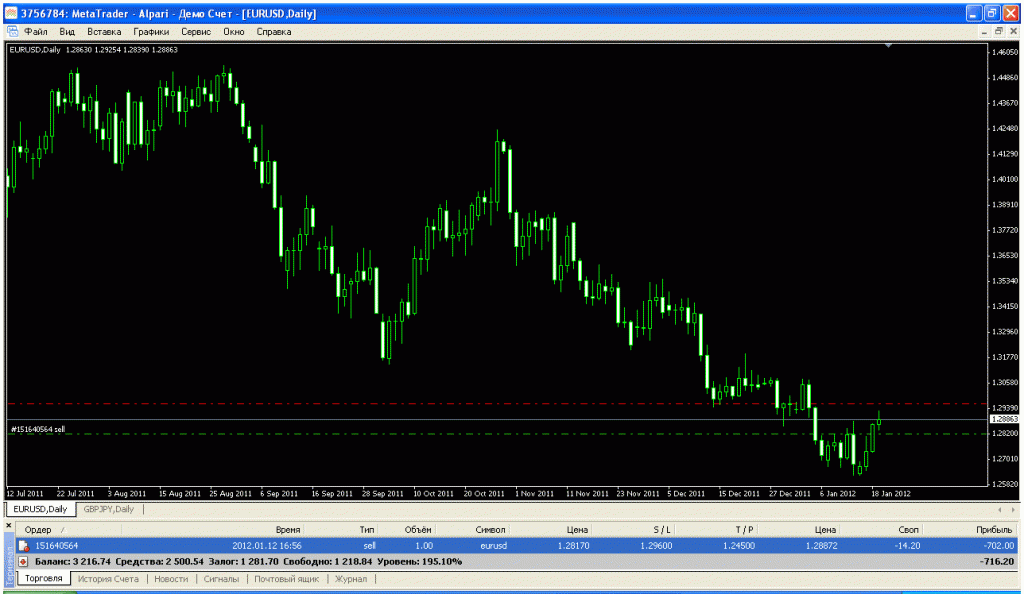Open the Вставка menu
Viewport: 1024px width, 594px height.
pos(104,32)
